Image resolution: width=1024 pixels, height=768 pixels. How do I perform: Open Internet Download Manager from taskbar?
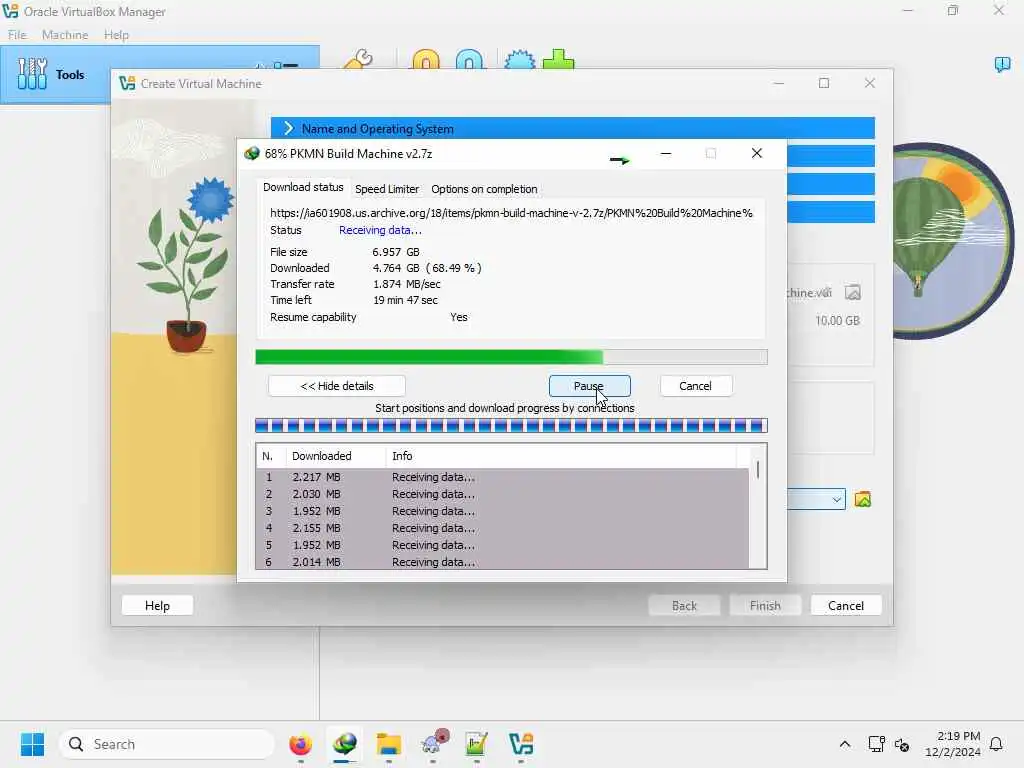click(x=345, y=744)
